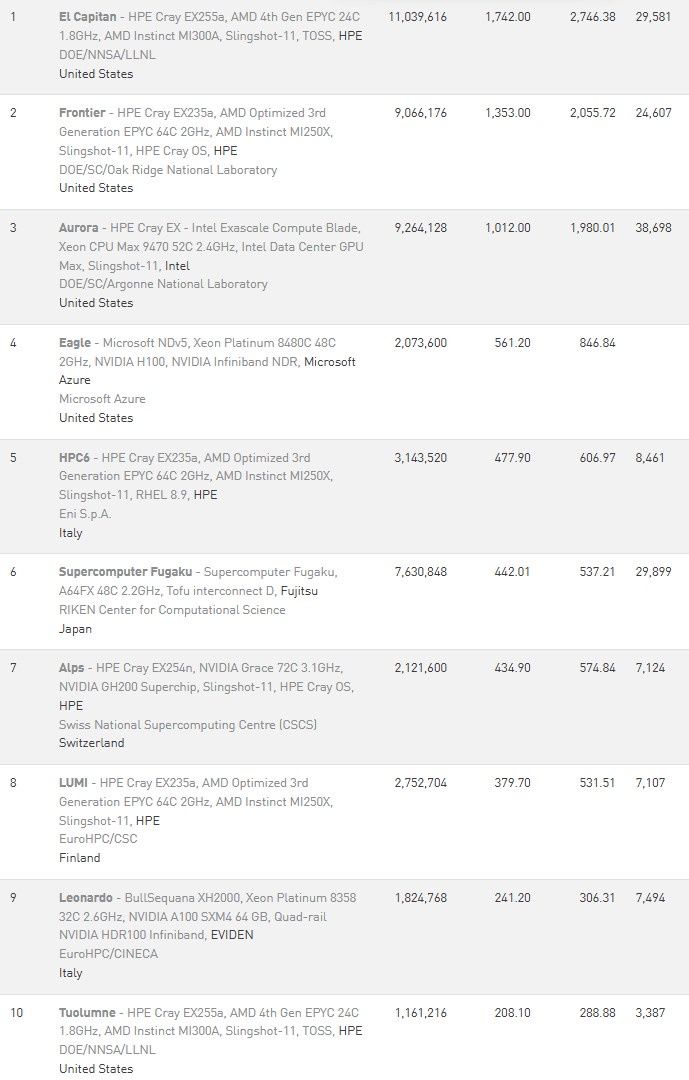Open the Leonardo system link
The width and height of the screenshot is (689, 1080).
tap(85, 898)
